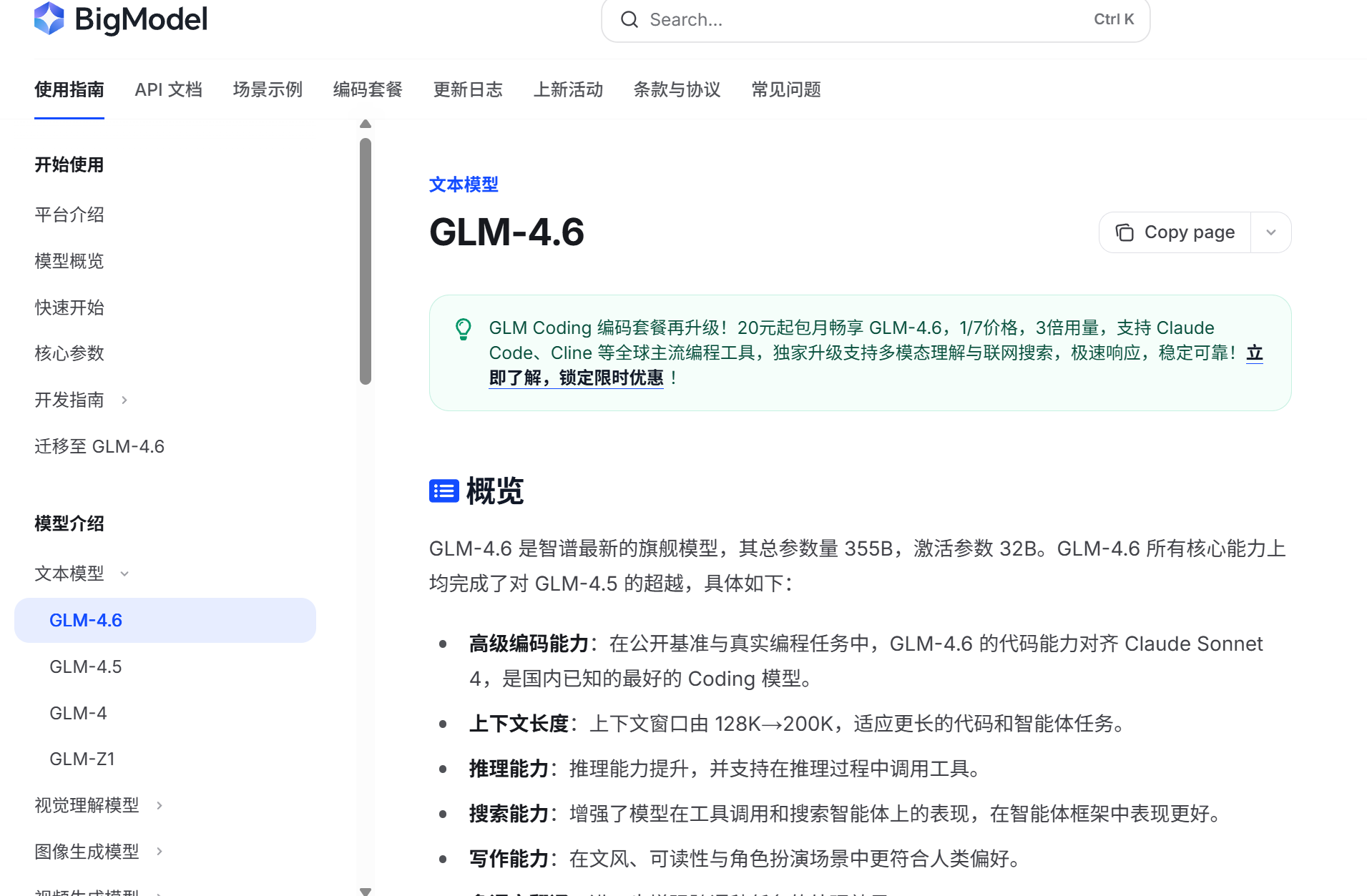Screen dimensions: 1367x896
Task: Switch to the 使用指南 tab
Action: click(x=69, y=89)
